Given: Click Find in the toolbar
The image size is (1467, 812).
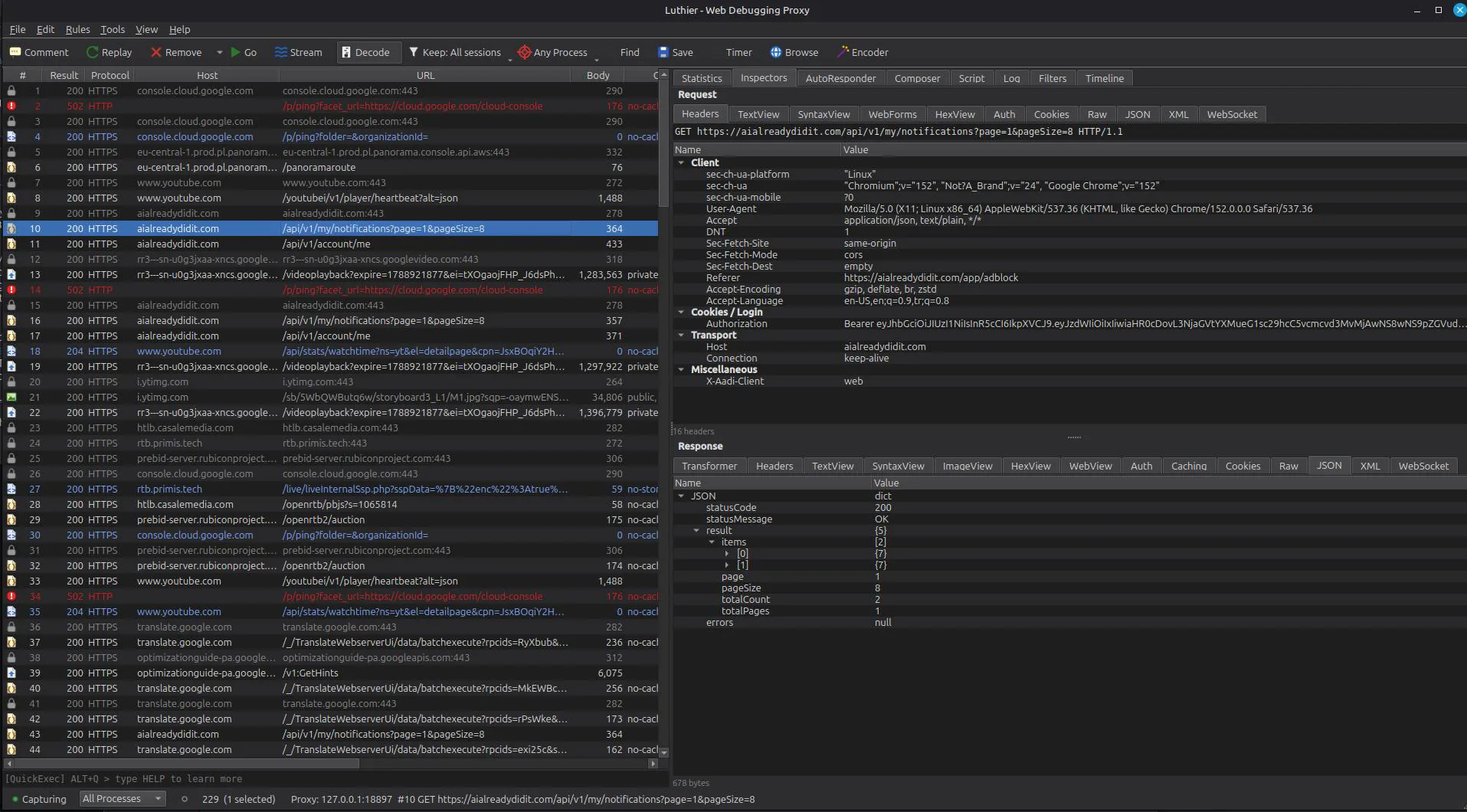Looking at the screenshot, I should (630, 52).
